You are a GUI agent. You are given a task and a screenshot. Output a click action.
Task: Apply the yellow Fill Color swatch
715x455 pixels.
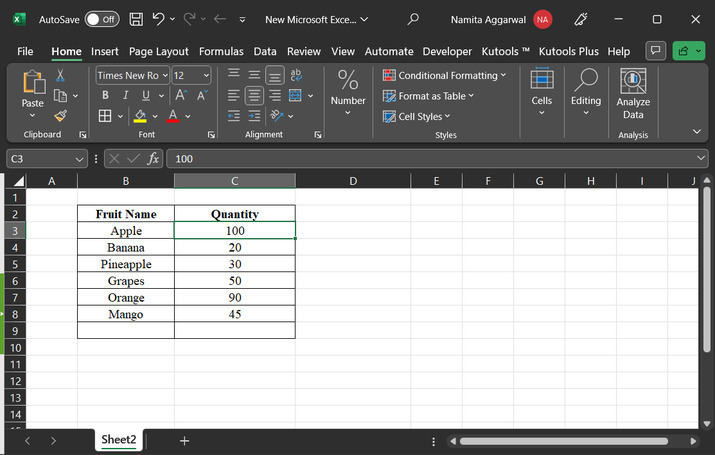coord(140,117)
